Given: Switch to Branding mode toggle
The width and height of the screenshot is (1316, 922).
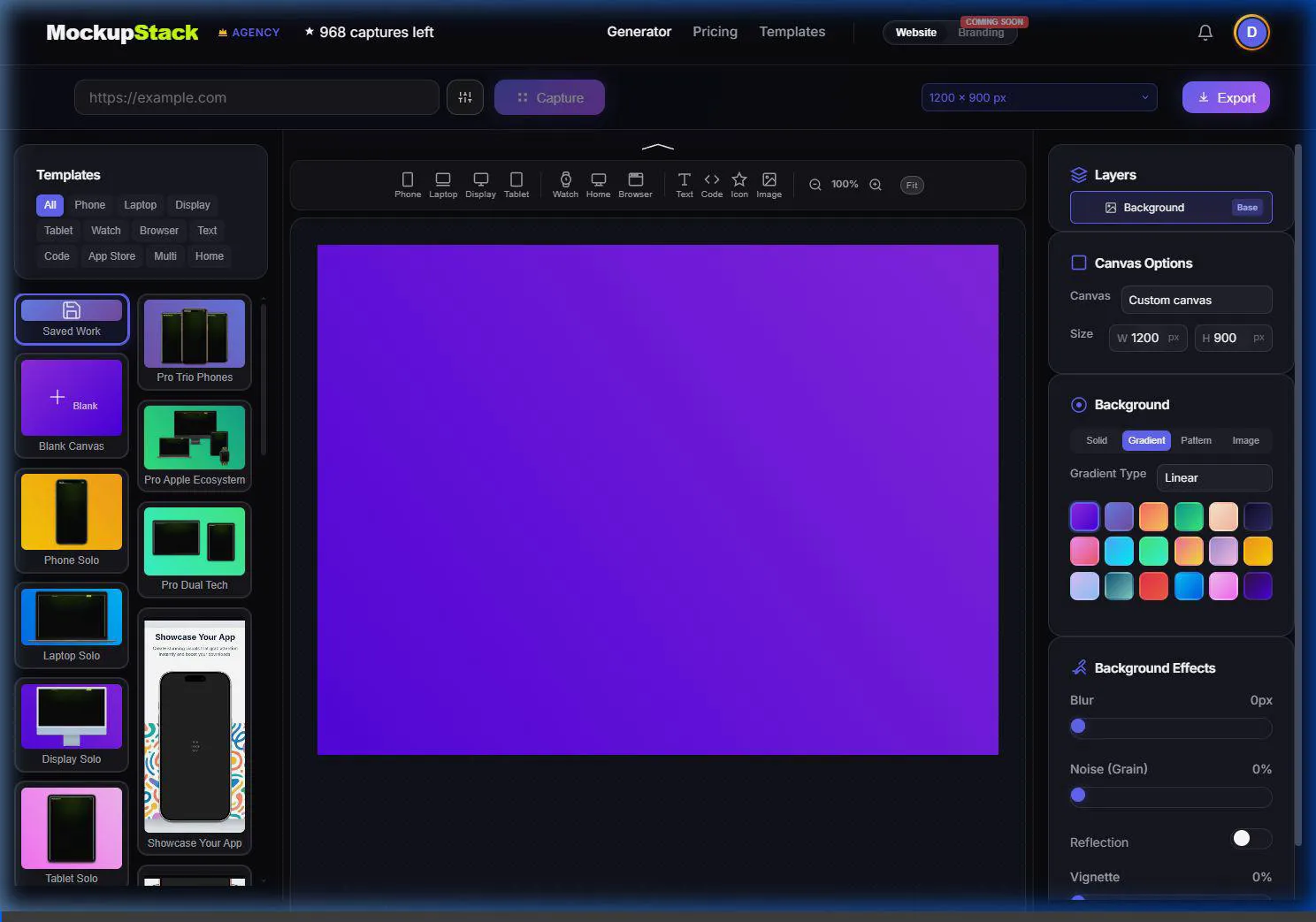Looking at the screenshot, I should 981,33.
